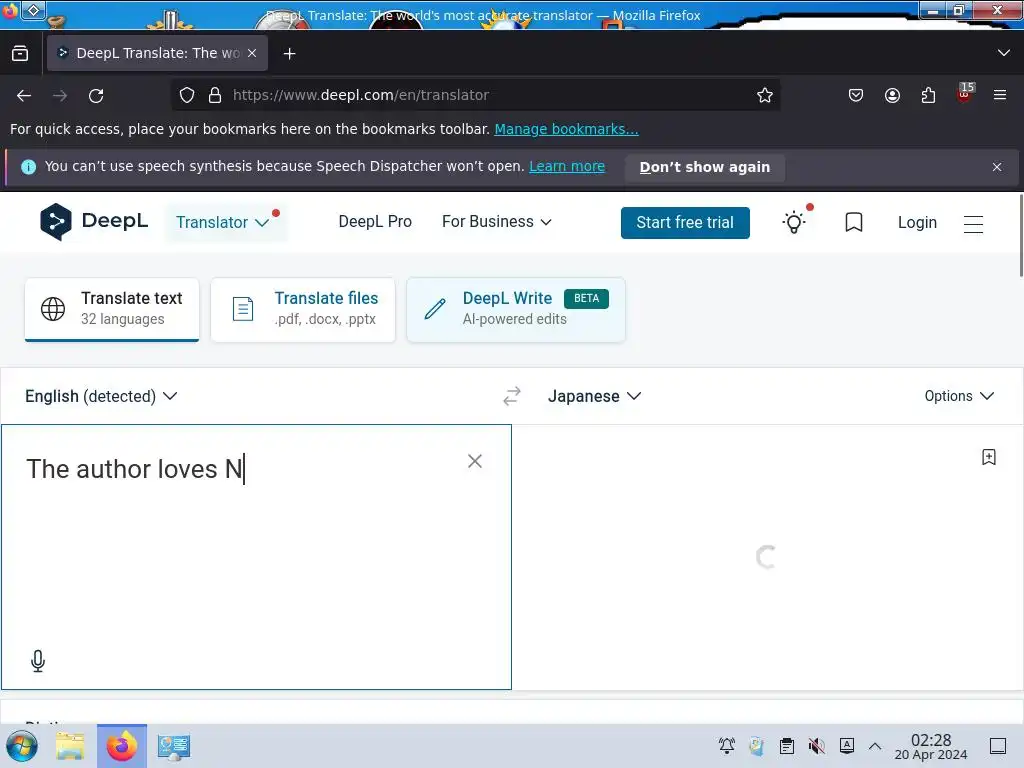Image resolution: width=1024 pixels, height=768 pixels.
Task: Click the Login link
Action: 917,223
